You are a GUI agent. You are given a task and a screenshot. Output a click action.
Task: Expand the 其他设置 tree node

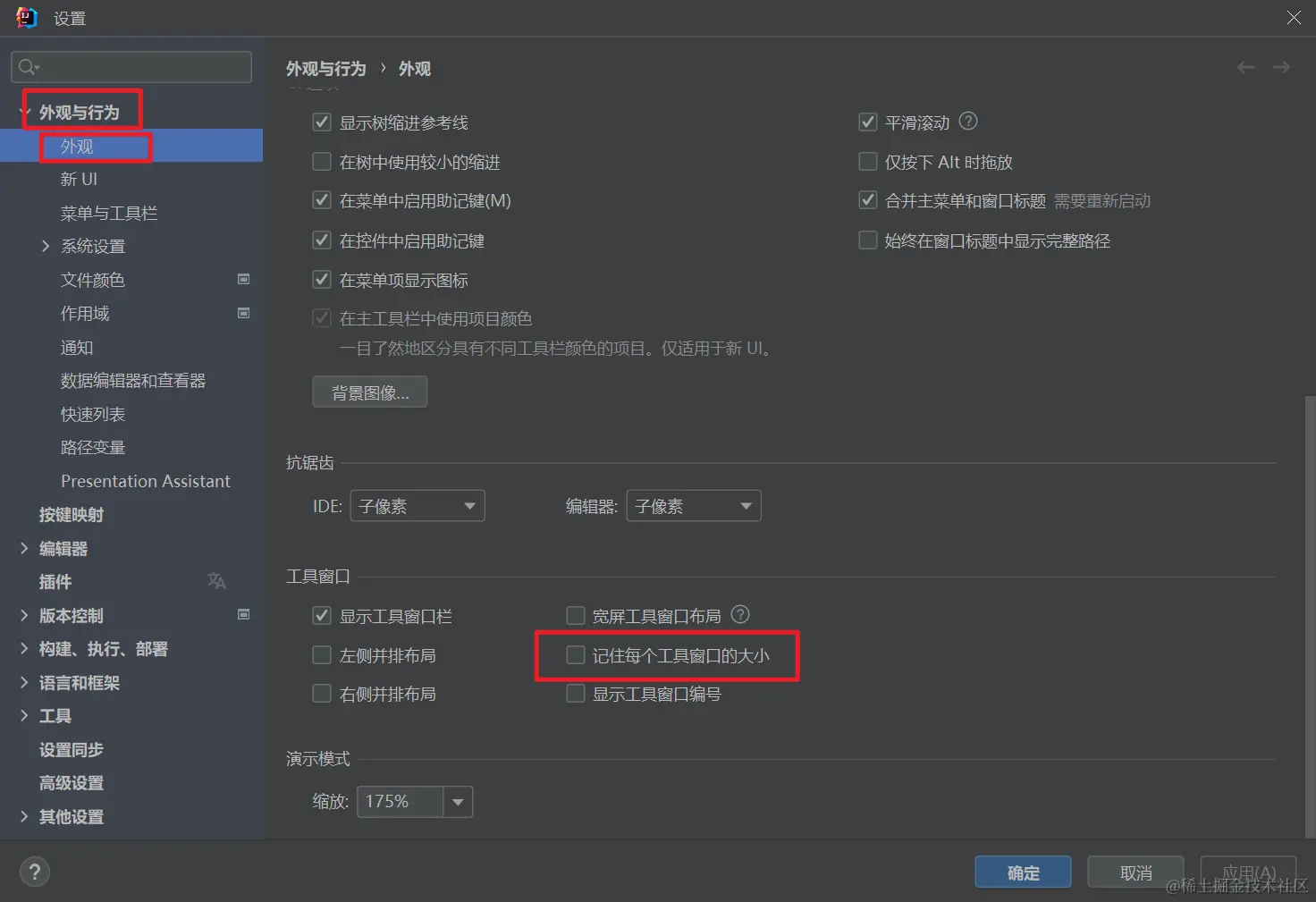pyautogui.click(x=24, y=816)
